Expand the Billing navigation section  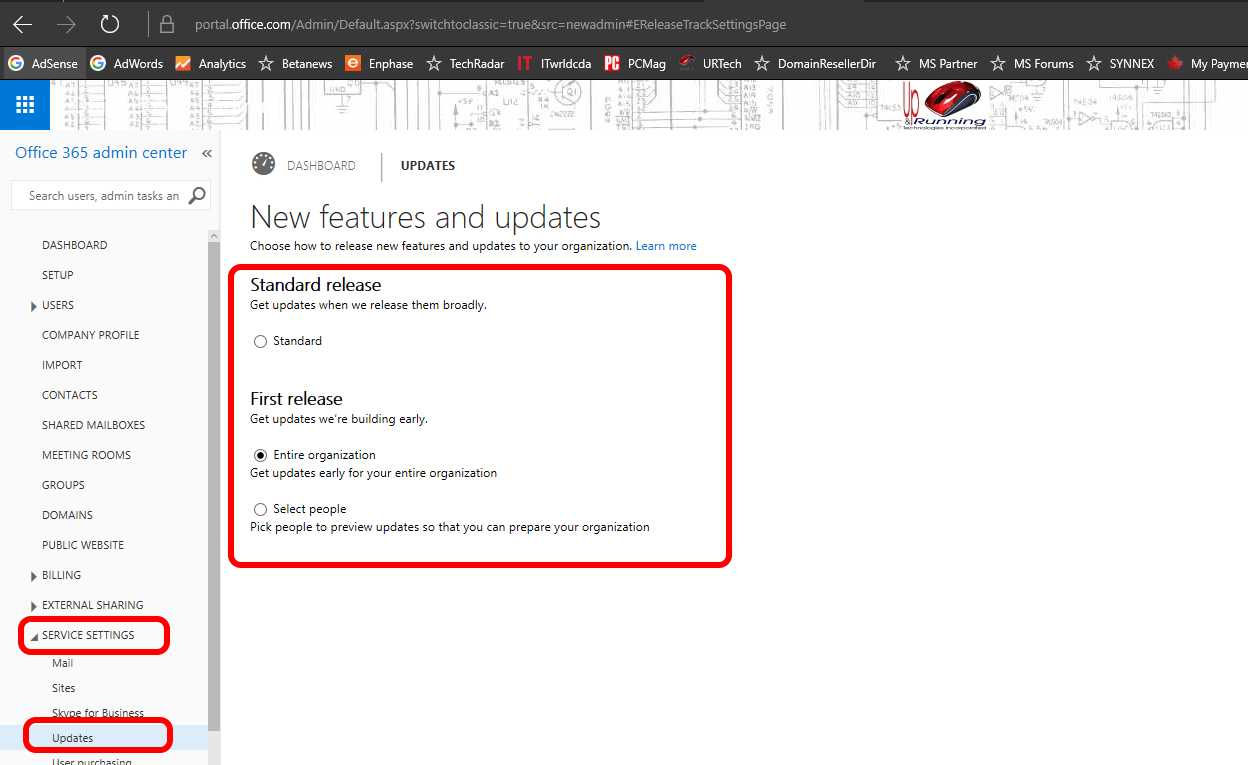[34, 576]
